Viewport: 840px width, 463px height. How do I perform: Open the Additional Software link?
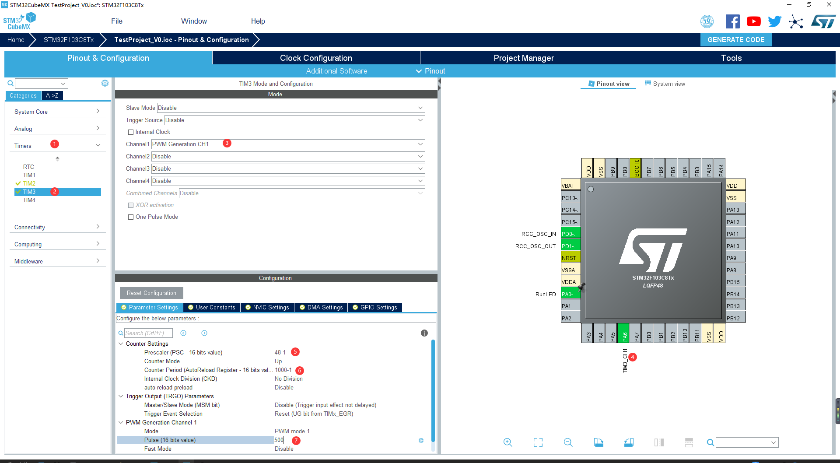(x=336, y=71)
